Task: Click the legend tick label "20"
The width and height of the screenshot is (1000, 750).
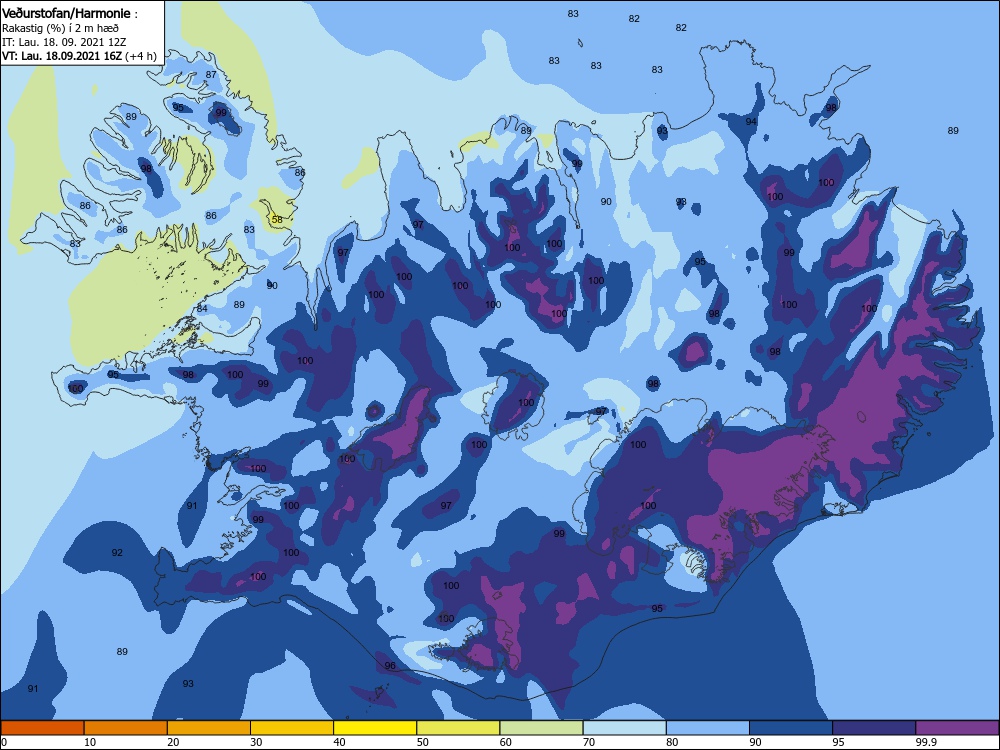Action: click(173, 742)
